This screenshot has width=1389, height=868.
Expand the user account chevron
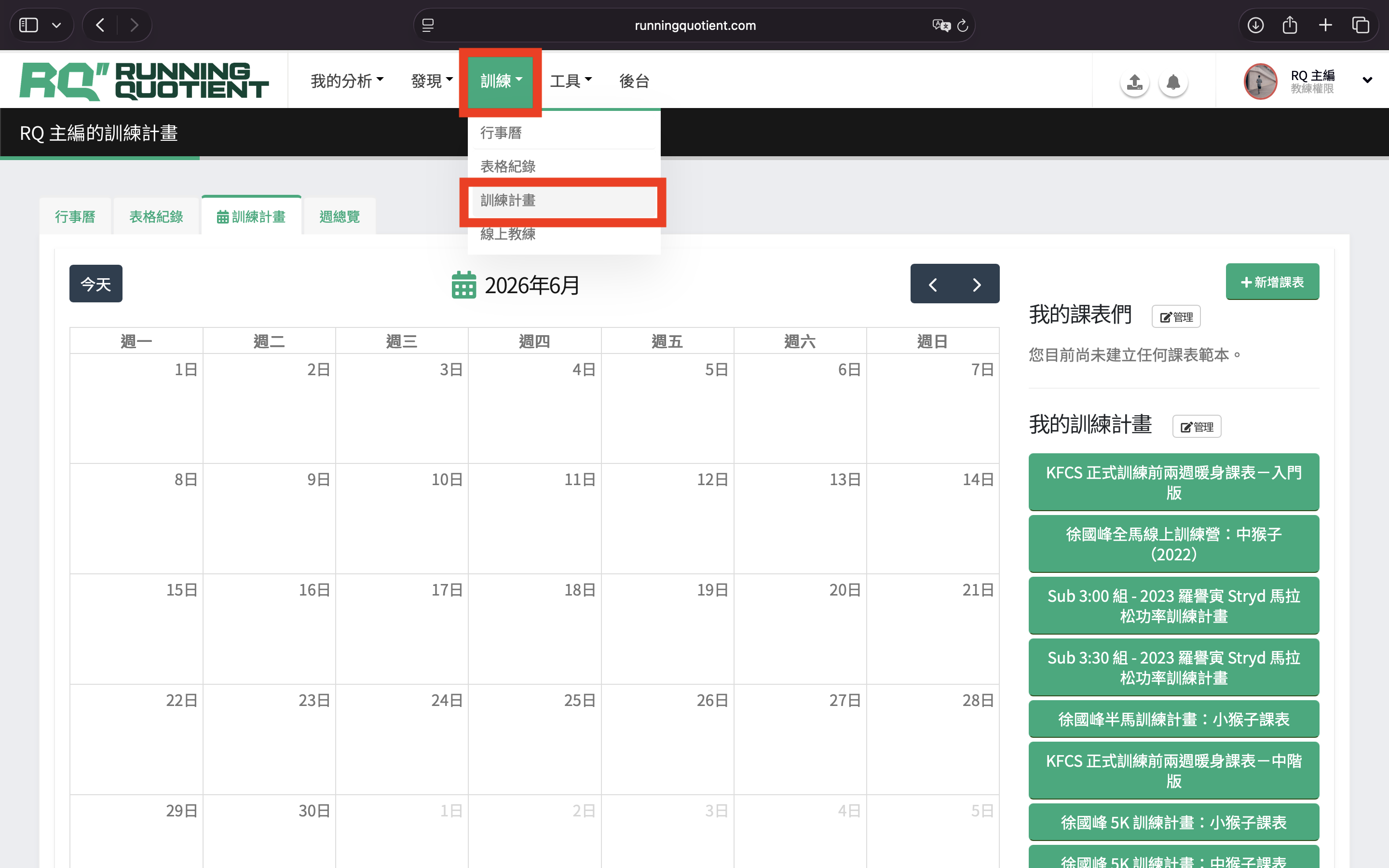1367,81
